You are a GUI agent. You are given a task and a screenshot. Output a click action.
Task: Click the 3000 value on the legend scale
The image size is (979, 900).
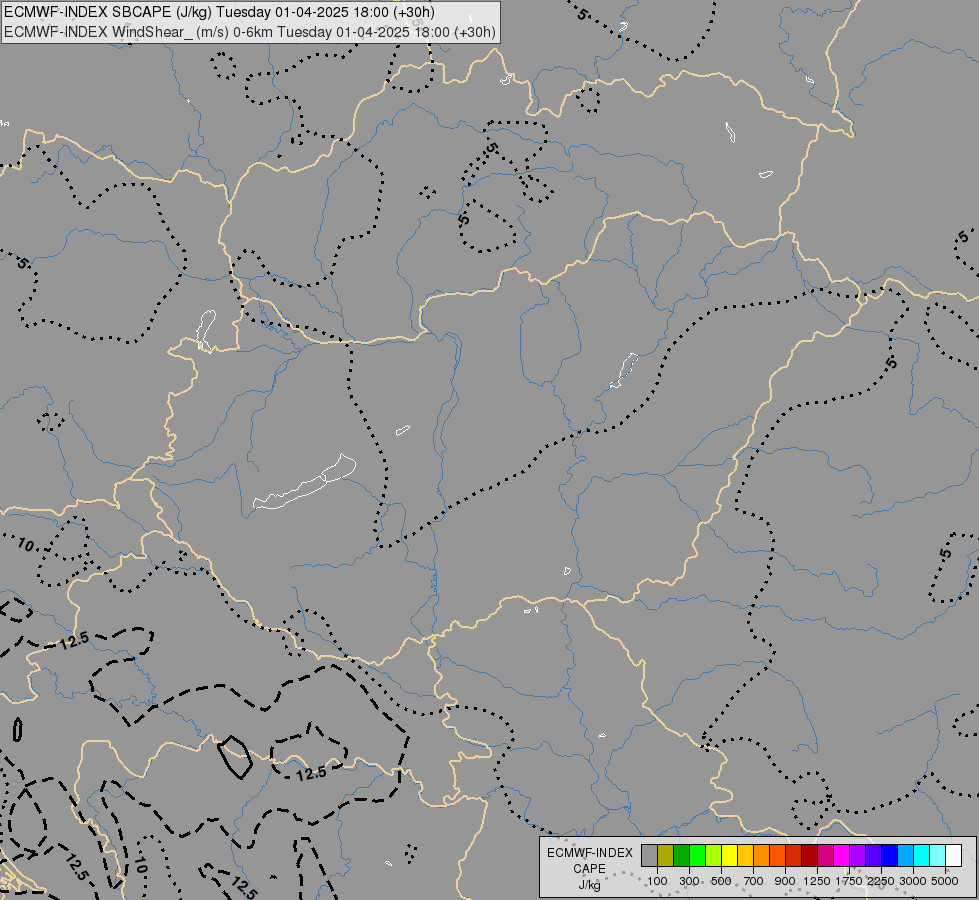(913, 881)
